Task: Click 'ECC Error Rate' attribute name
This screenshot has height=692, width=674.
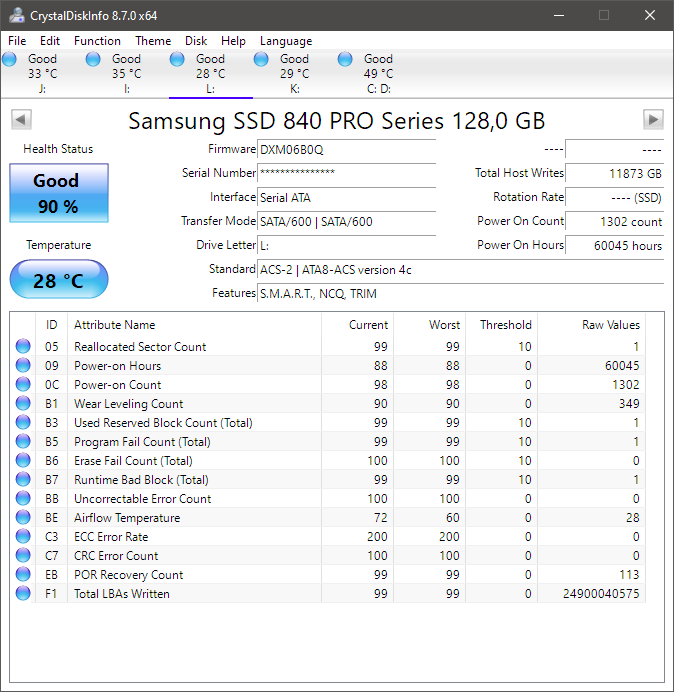Action: coord(111,537)
